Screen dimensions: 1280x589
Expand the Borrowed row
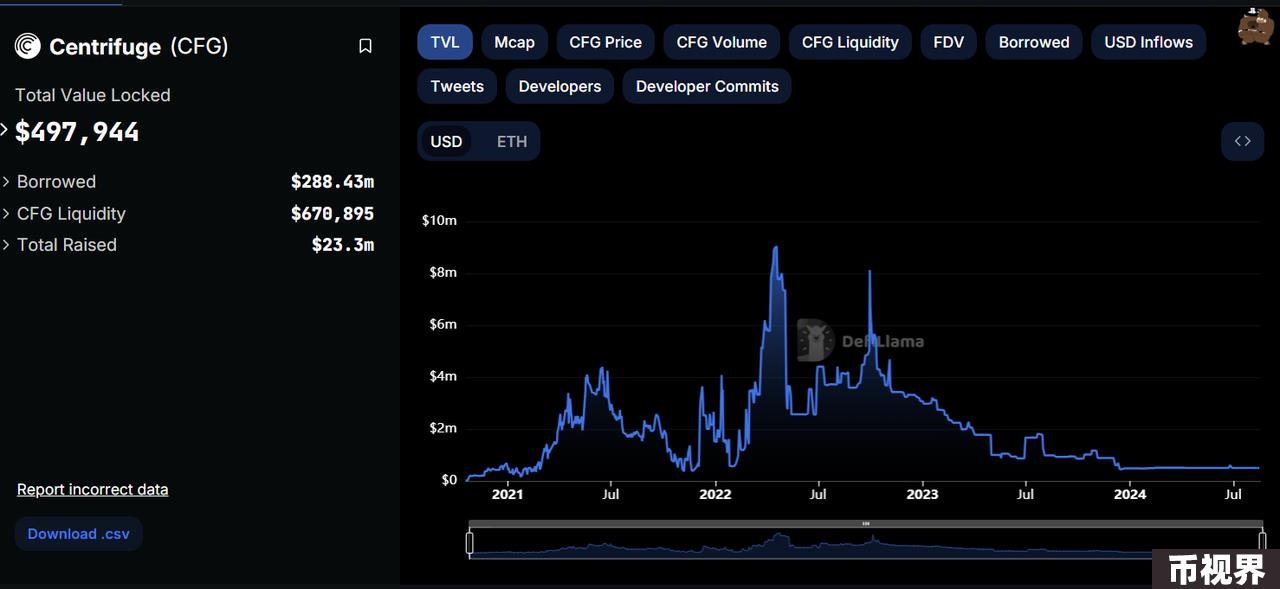point(7,182)
